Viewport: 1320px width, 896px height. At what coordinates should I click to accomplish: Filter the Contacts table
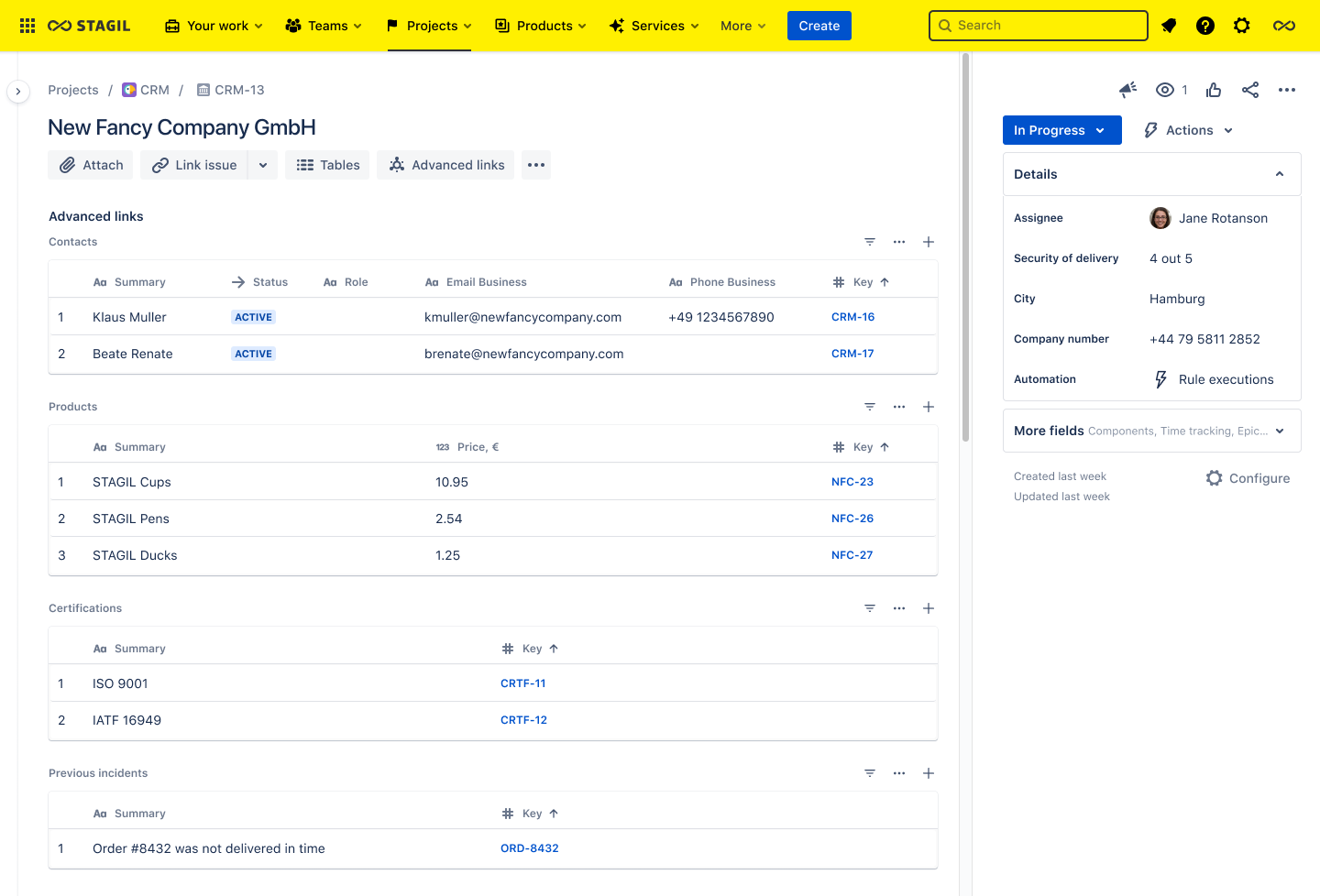pyautogui.click(x=870, y=242)
